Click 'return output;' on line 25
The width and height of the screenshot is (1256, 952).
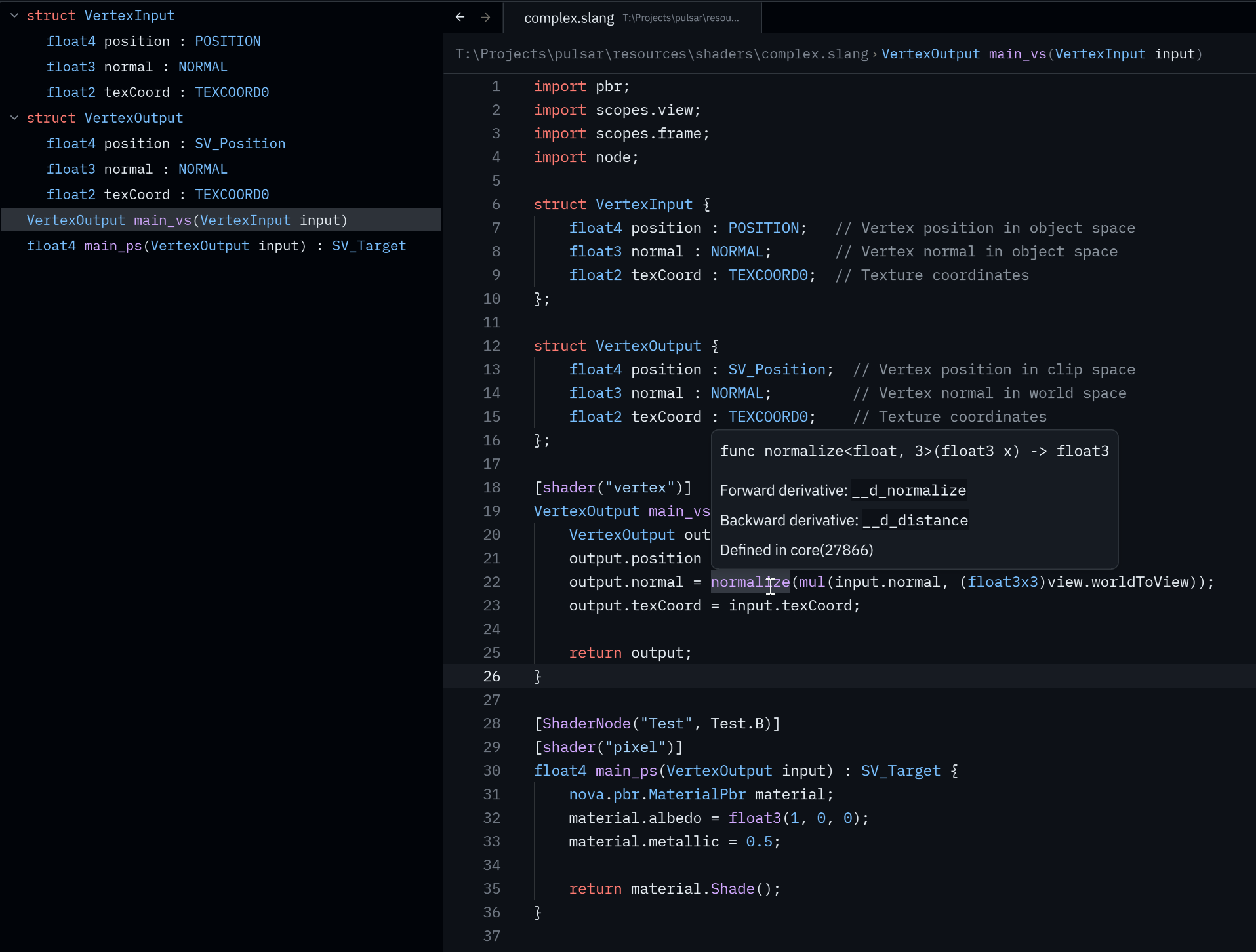pyautogui.click(x=630, y=652)
